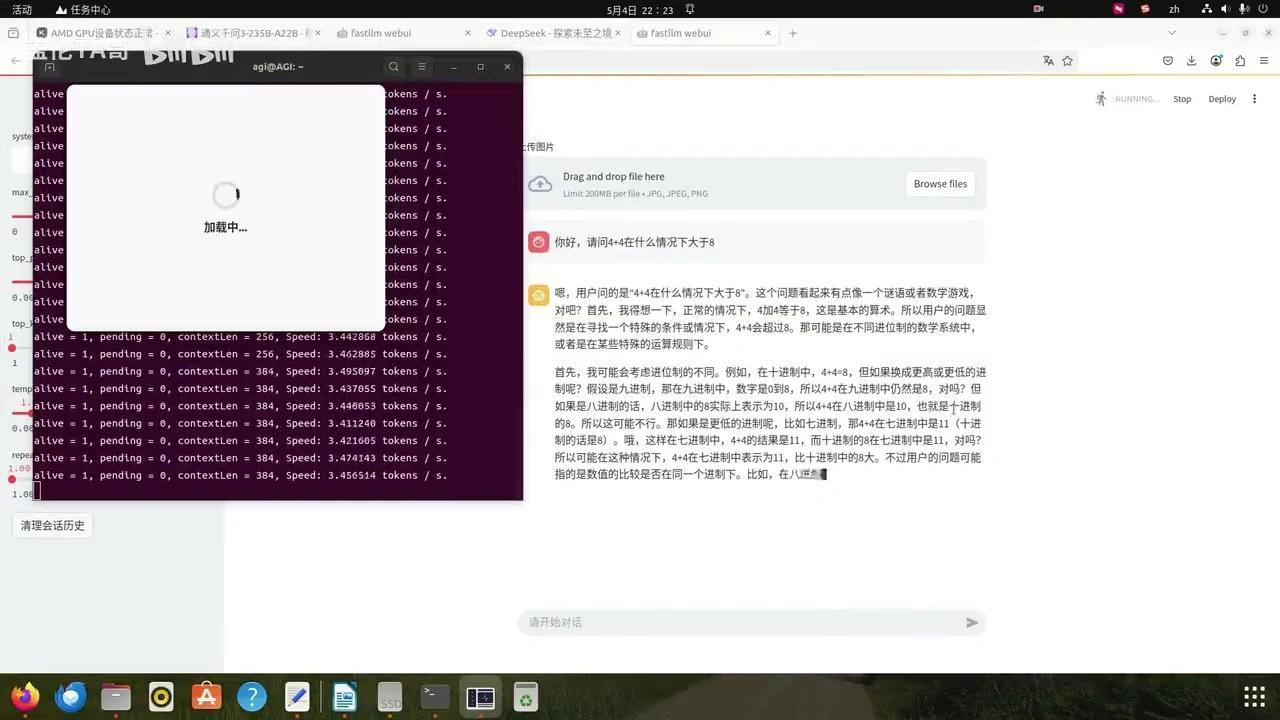Open the terminal hamburger menu
This screenshot has height=720, width=1280.
click(422, 66)
